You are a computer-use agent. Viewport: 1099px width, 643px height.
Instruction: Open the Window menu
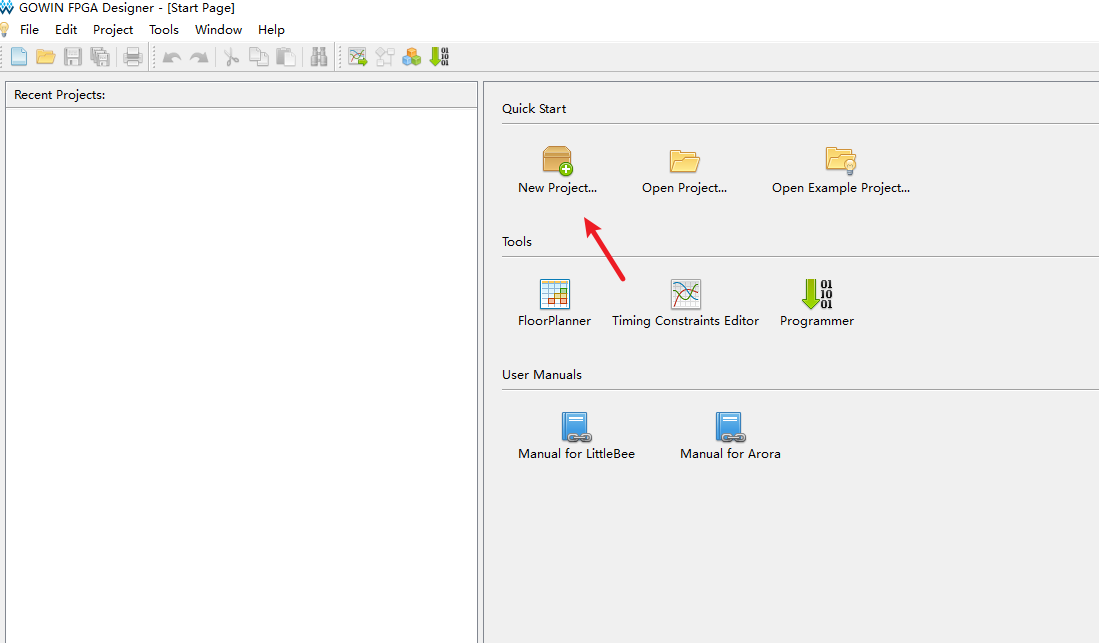click(x=218, y=29)
